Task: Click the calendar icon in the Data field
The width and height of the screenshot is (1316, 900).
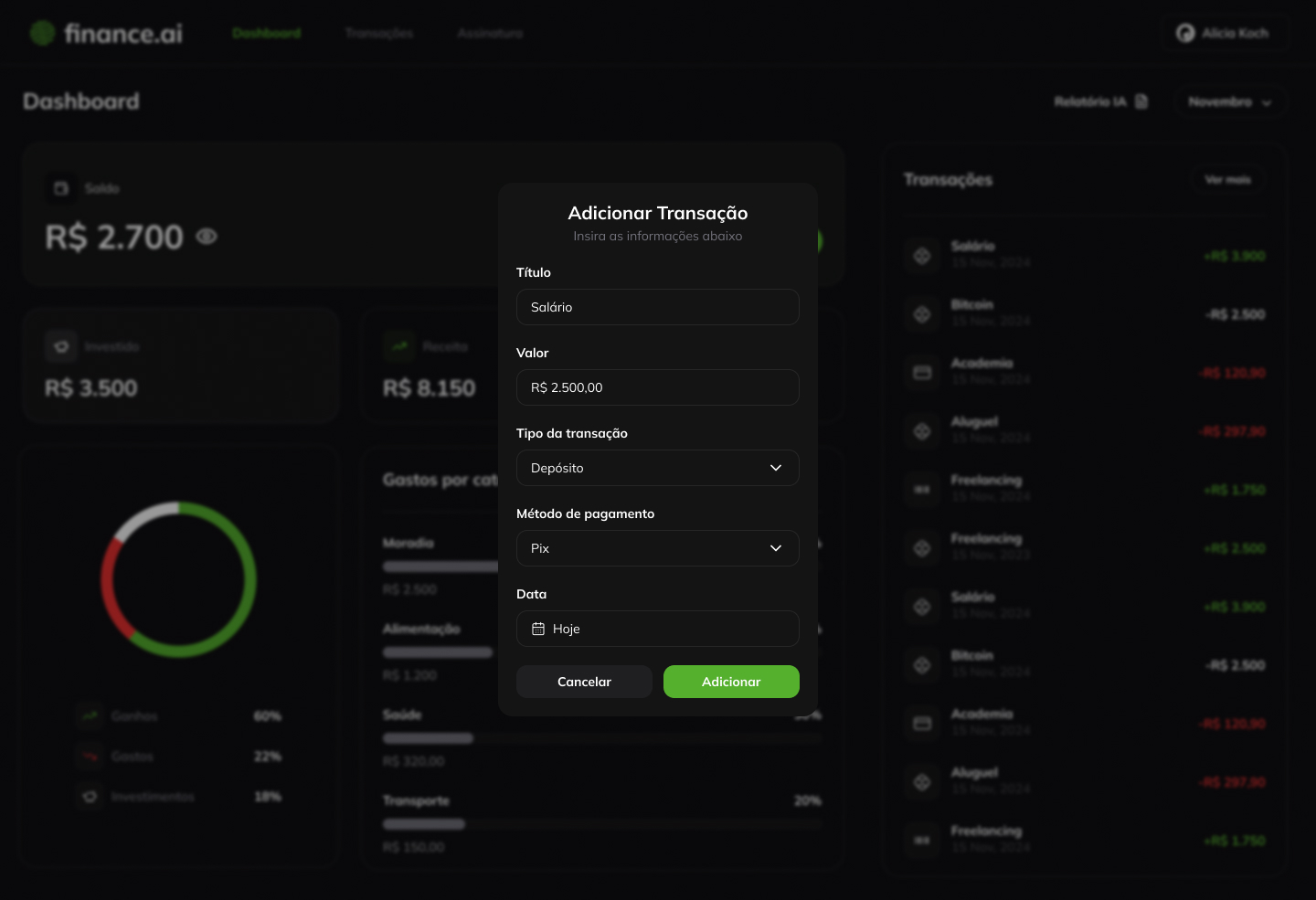Action: point(538,629)
